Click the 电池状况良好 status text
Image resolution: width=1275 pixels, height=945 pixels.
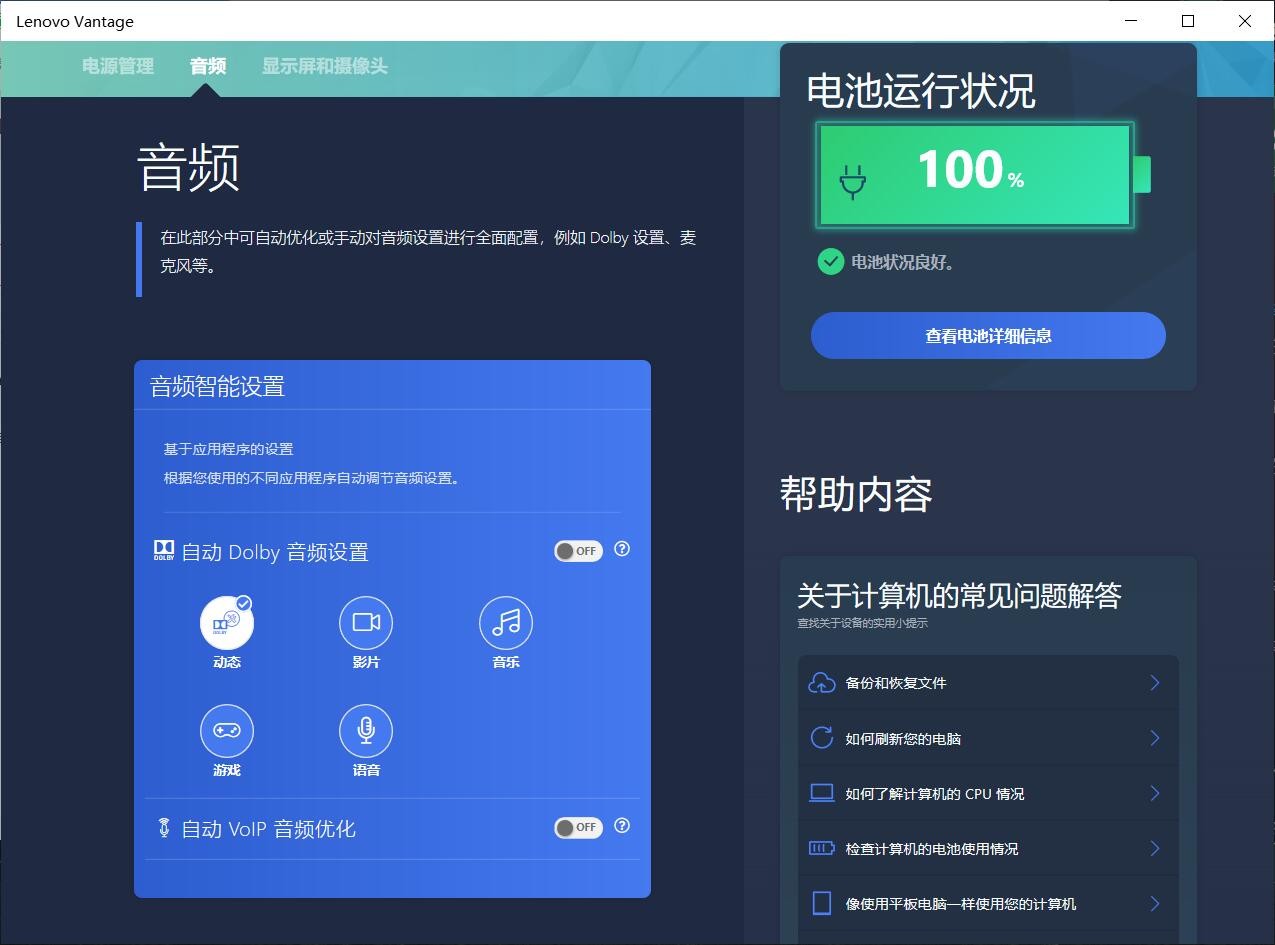902,263
